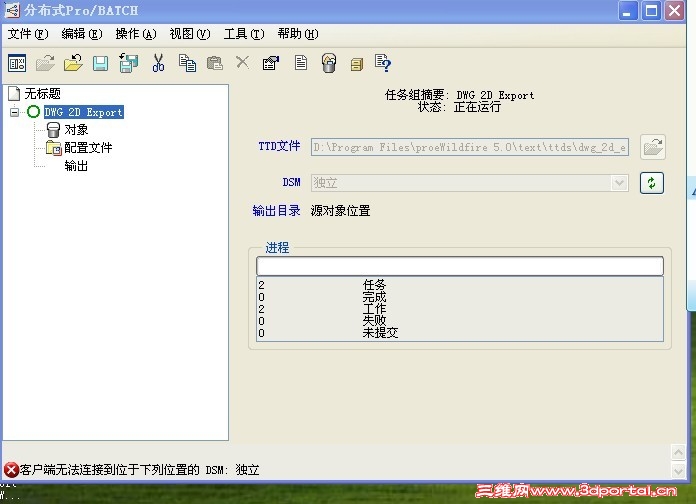Screen dimensions: 696x504
Task: Click the DSM 独立 combo box
Action: [x=470, y=183]
